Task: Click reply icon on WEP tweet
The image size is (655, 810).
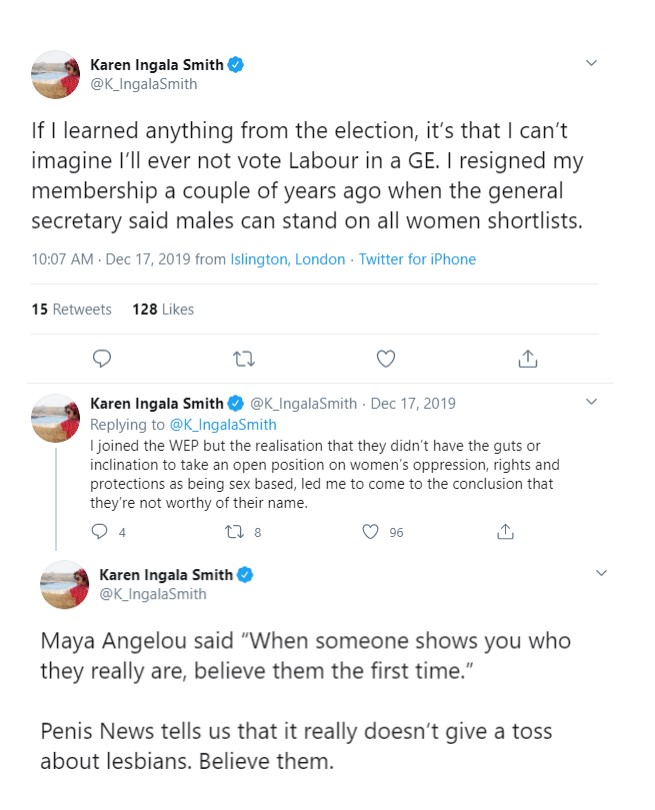Action: click(x=100, y=532)
